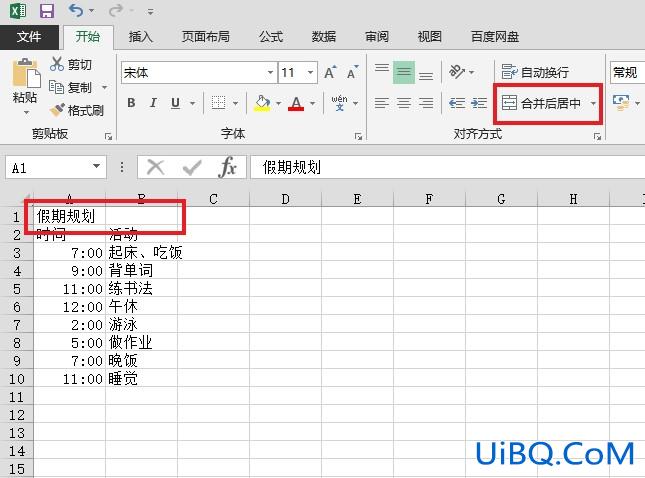Image resolution: width=645 pixels, height=478 pixels.
Task: Toggle italic formatting
Action: (x=153, y=103)
